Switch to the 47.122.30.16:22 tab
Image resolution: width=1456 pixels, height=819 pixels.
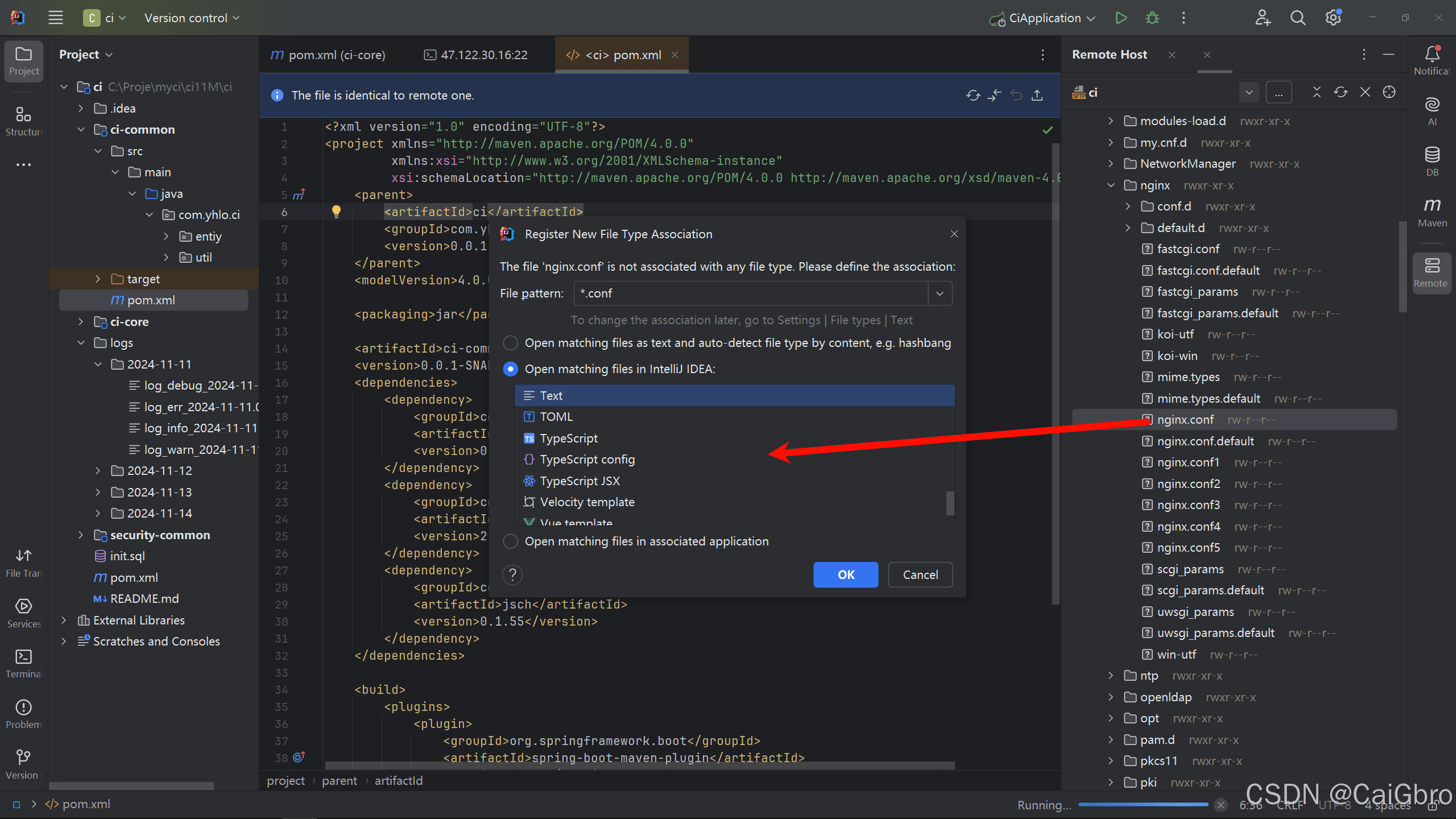click(477, 55)
